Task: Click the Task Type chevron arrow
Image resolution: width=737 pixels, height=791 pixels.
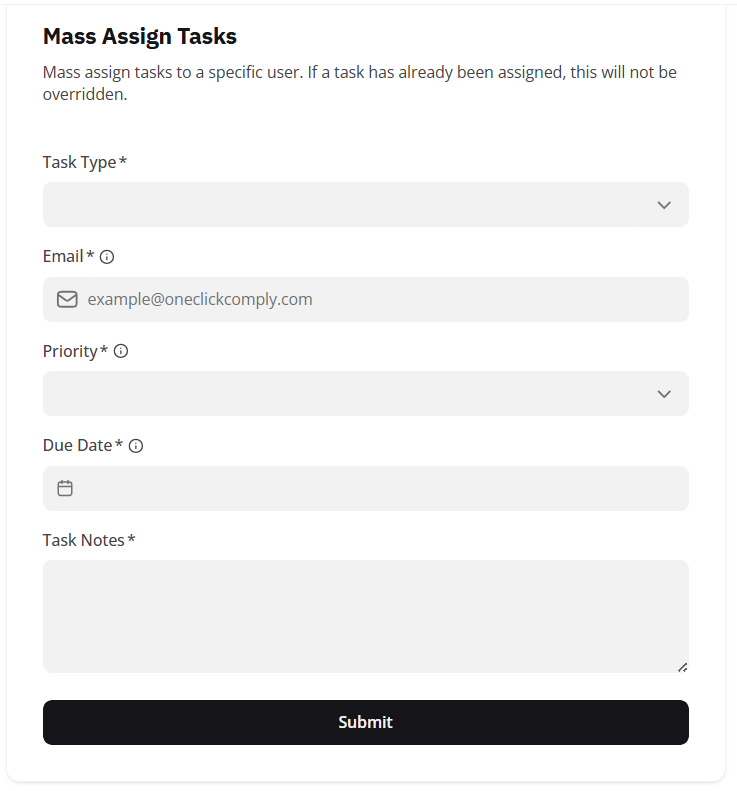Action: pos(664,205)
